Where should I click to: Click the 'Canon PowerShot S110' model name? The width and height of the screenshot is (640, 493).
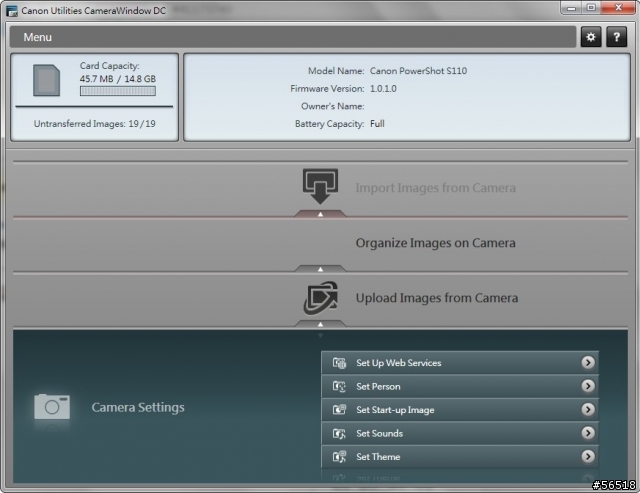pos(418,71)
